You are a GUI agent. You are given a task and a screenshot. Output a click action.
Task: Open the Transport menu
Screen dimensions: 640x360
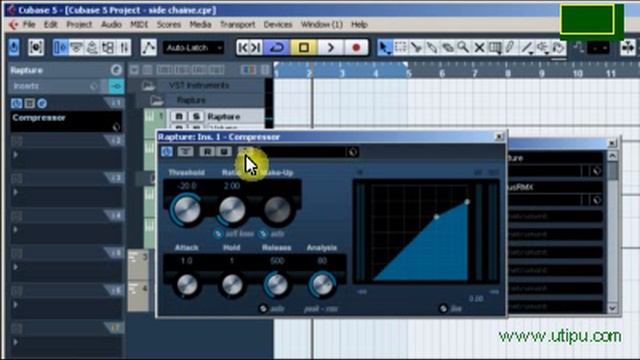pyautogui.click(x=238, y=25)
